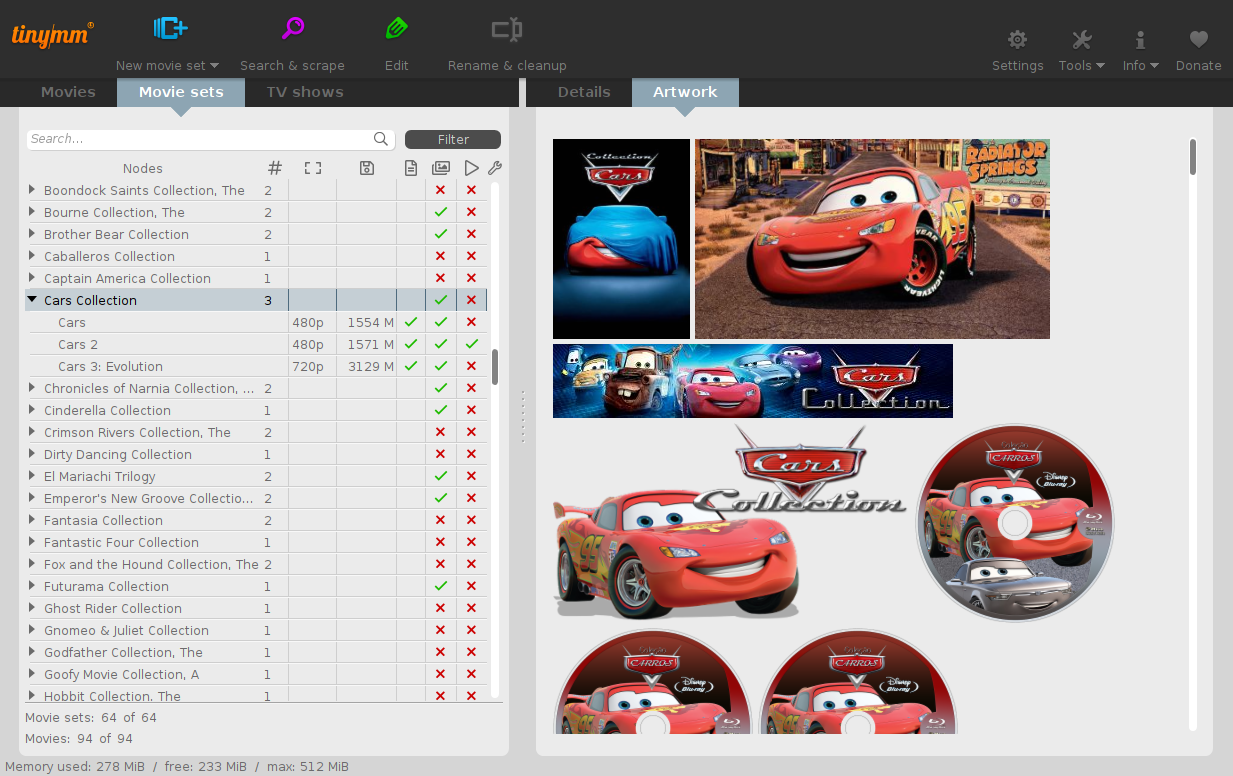Select Cars 2 movie row
The height and width of the screenshot is (776, 1233).
256,344
